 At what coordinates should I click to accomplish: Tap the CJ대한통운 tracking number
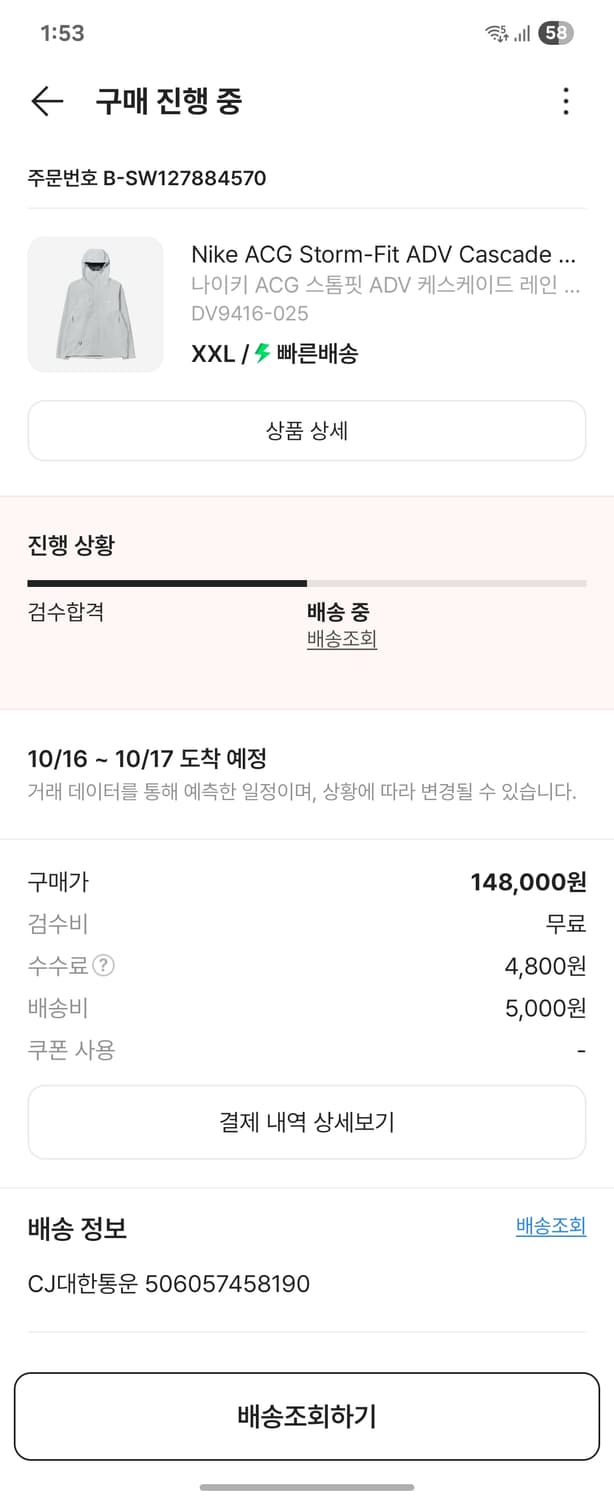coord(227,1283)
